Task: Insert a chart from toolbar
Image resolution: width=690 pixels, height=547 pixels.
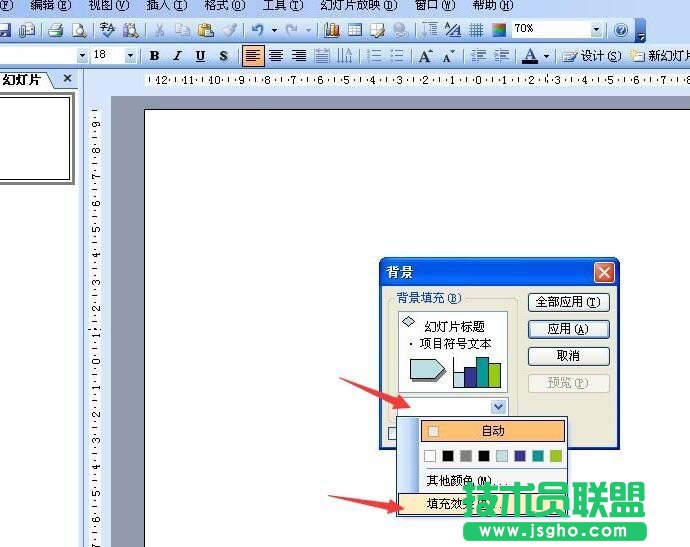Action: click(332, 30)
